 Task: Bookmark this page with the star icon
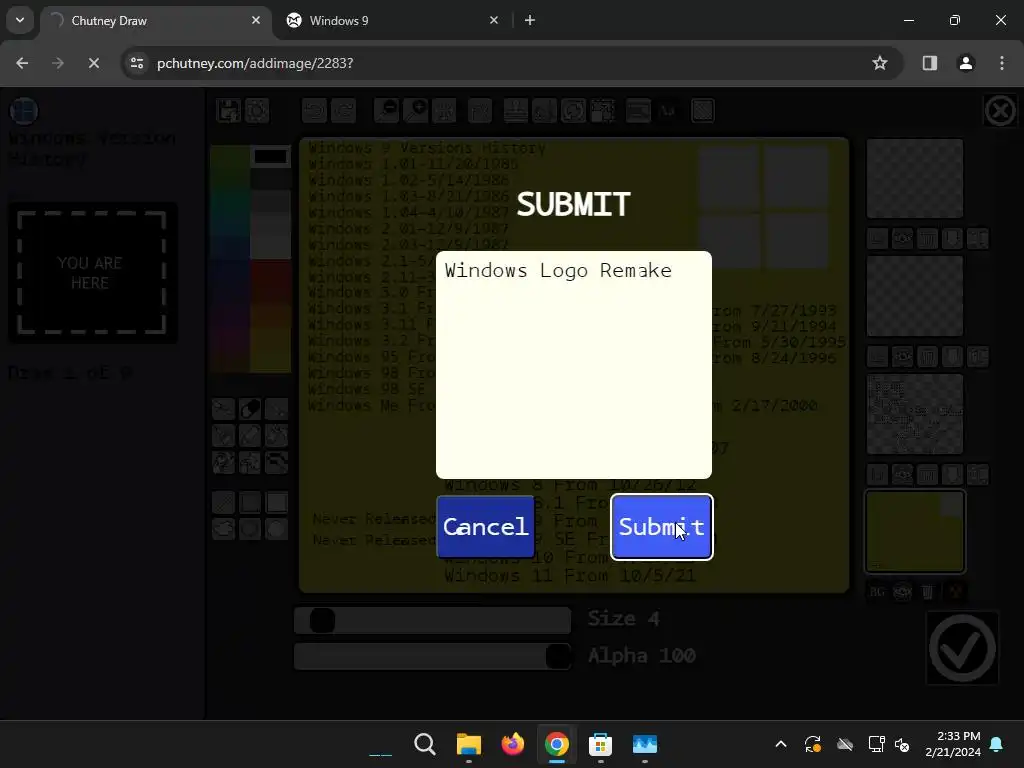pyautogui.click(x=880, y=63)
